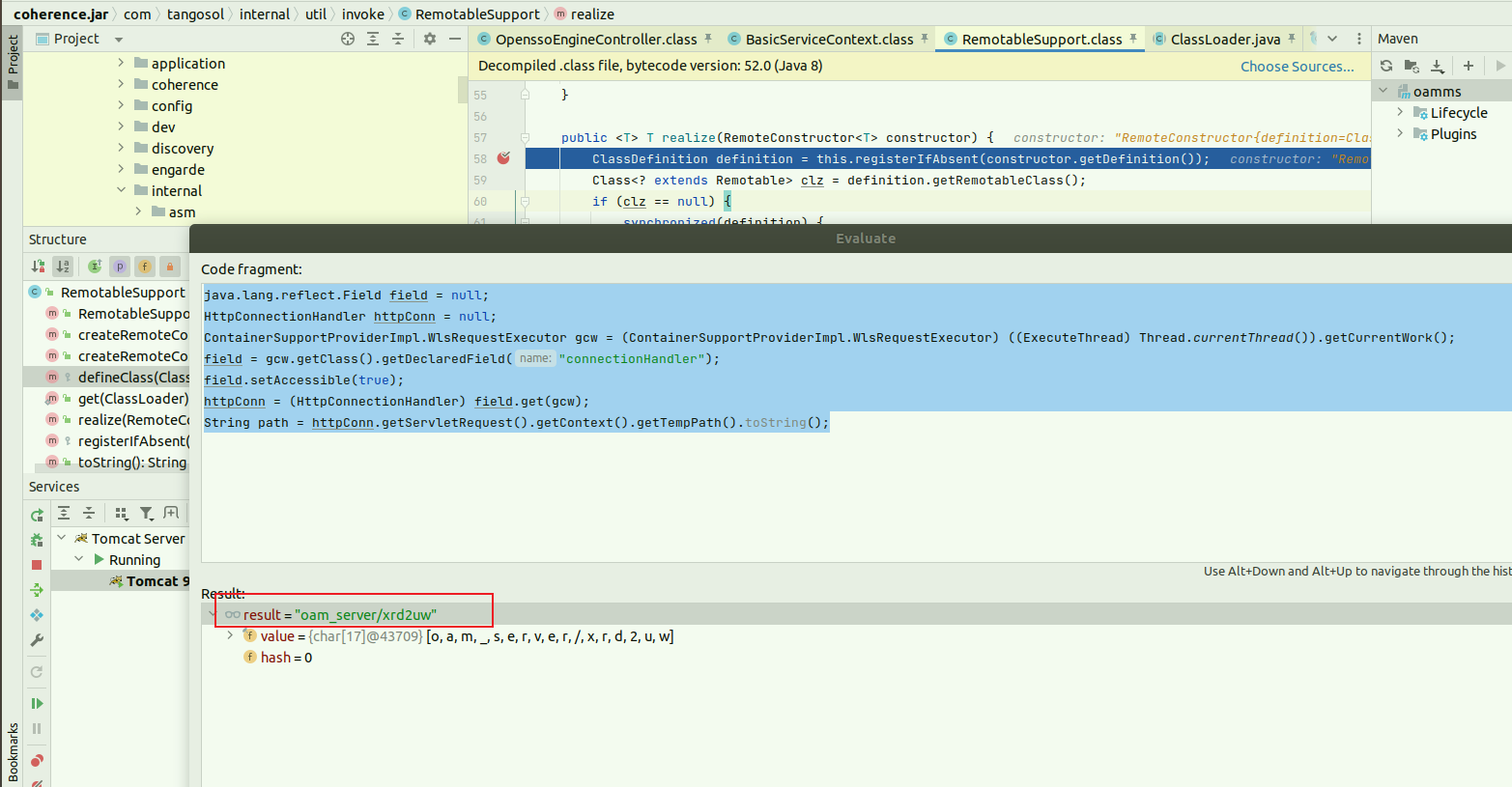Update the running Tomcat application
Image resolution: width=1512 pixels, height=787 pixels.
[37, 590]
